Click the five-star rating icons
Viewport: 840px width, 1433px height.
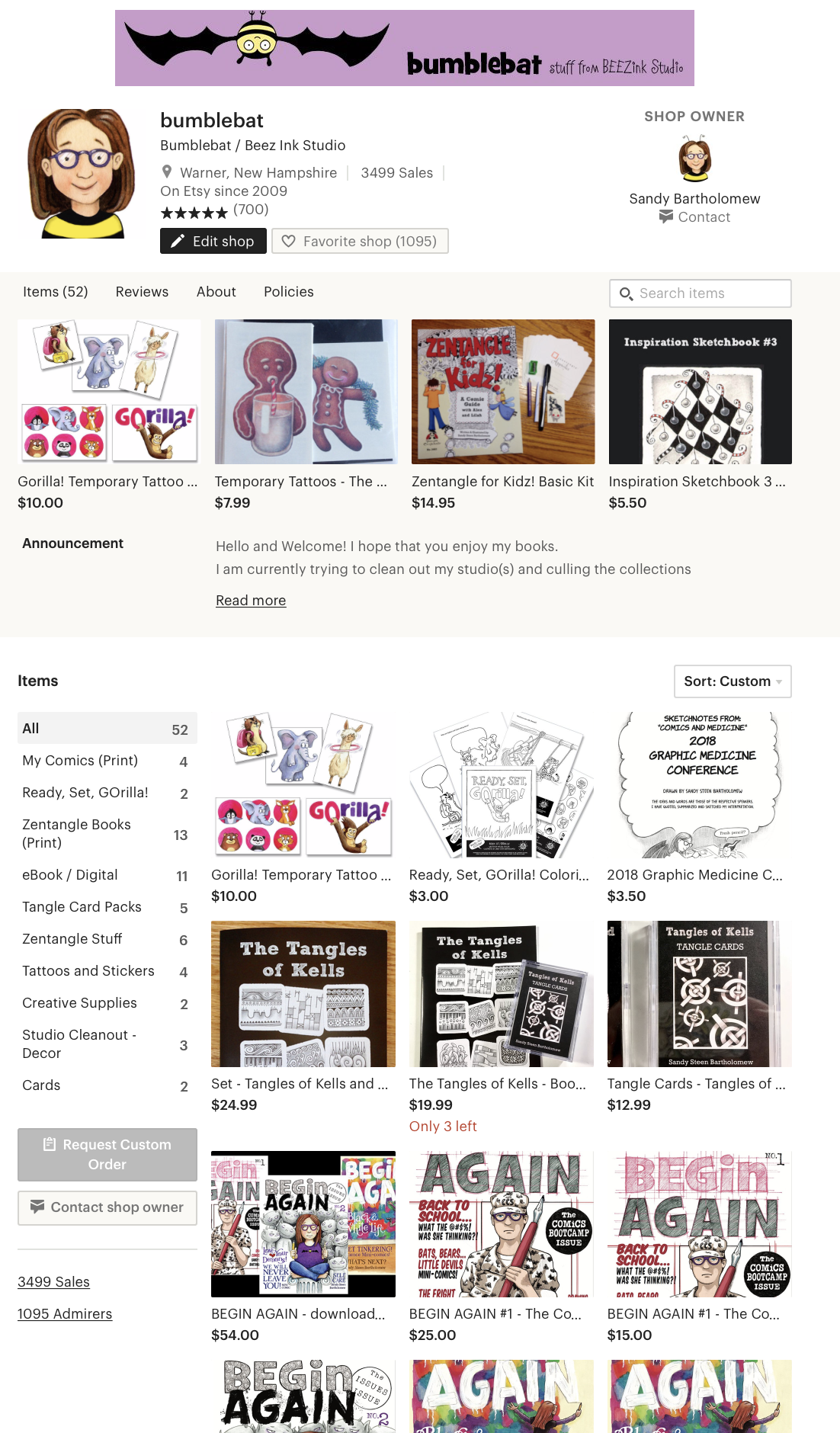pyautogui.click(x=194, y=212)
